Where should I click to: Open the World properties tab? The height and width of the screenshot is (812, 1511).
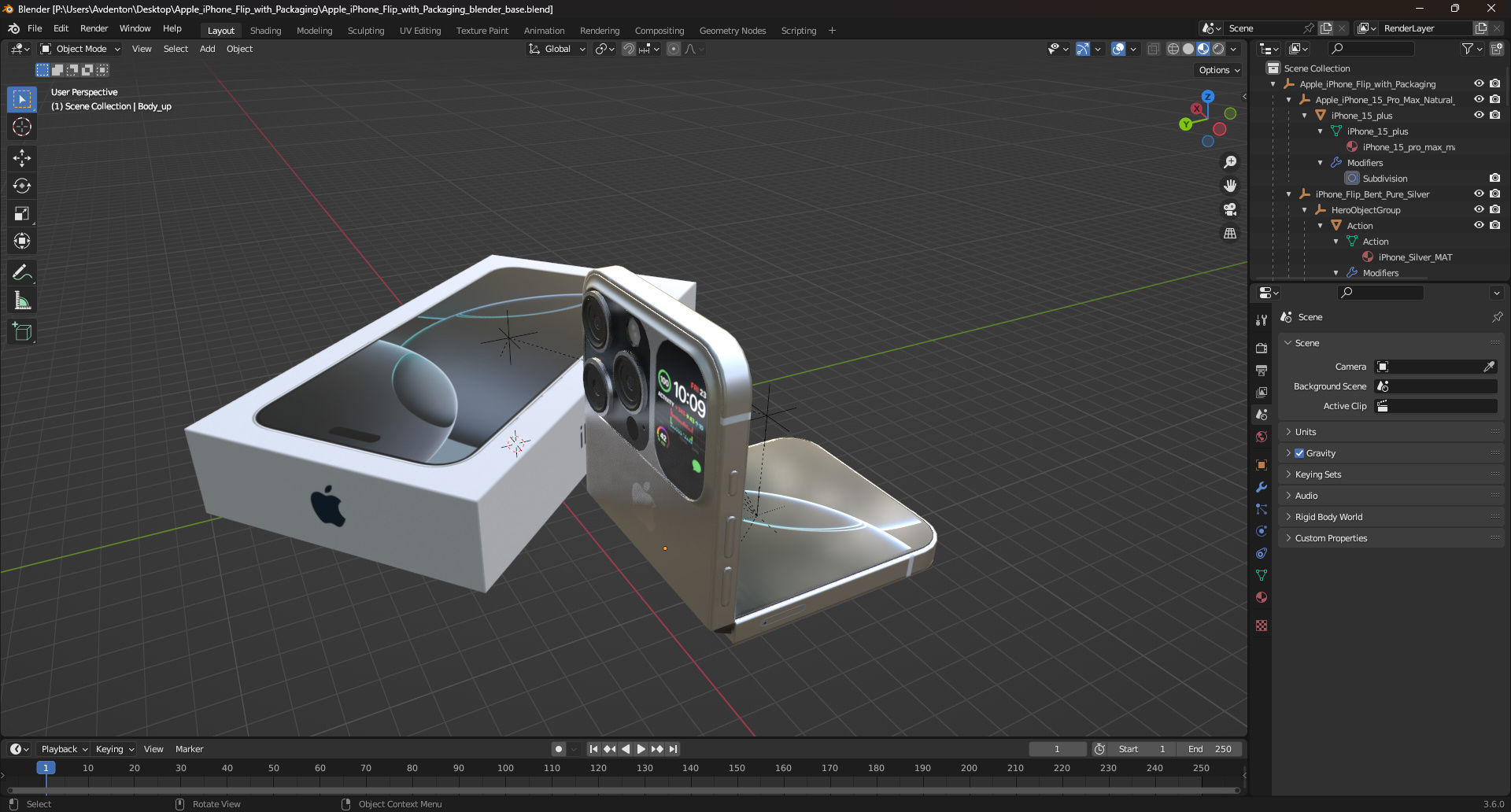point(1262,437)
